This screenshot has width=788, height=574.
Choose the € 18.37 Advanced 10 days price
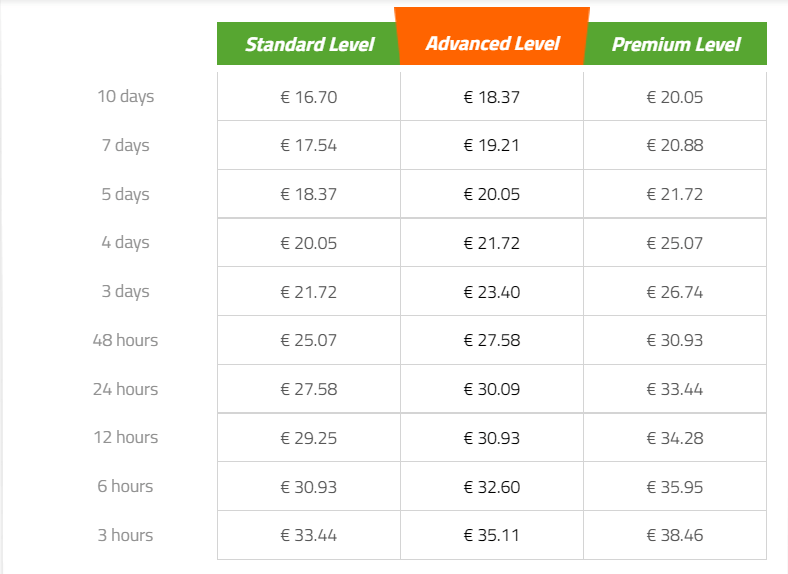[492, 97]
